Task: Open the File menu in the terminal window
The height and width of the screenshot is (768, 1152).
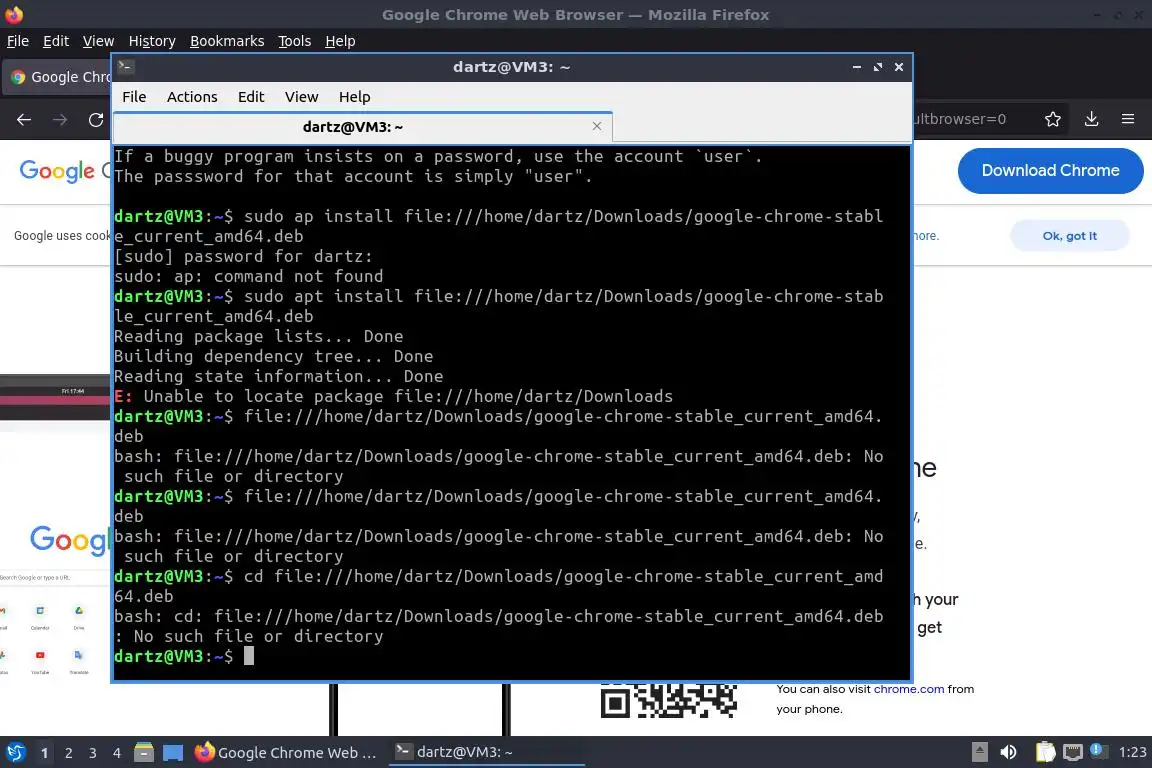Action: pyautogui.click(x=134, y=97)
